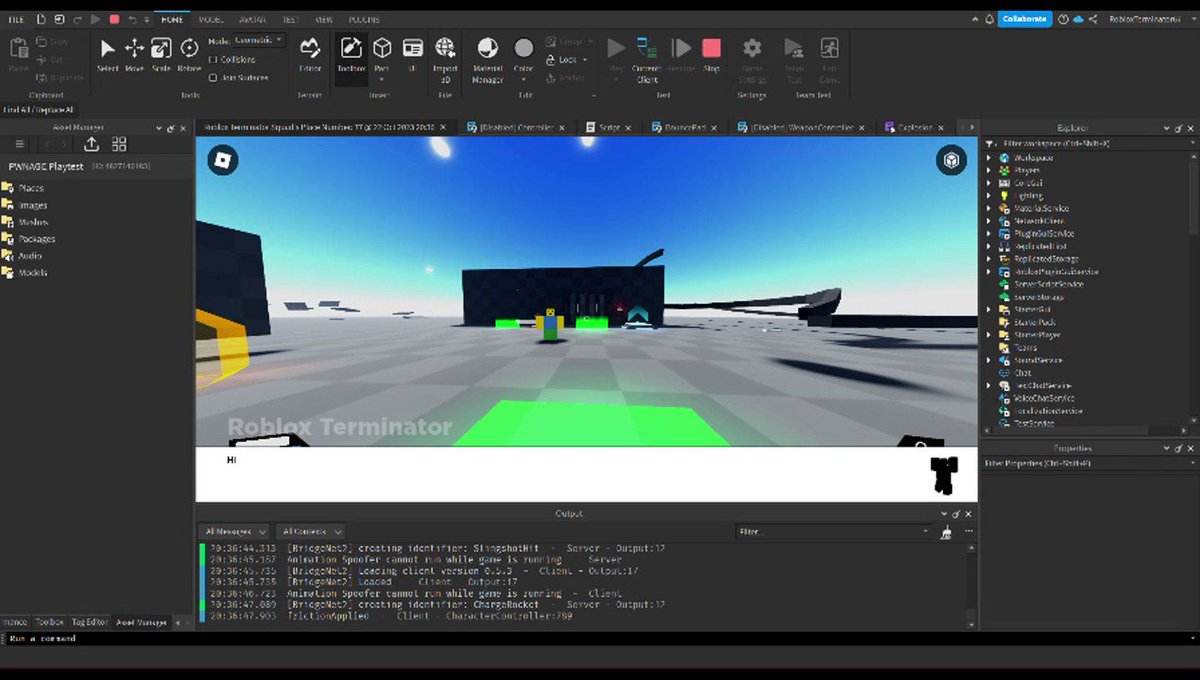Toggle the Join Surfaces checkbox
The width and height of the screenshot is (1200, 680).
click(213, 77)
